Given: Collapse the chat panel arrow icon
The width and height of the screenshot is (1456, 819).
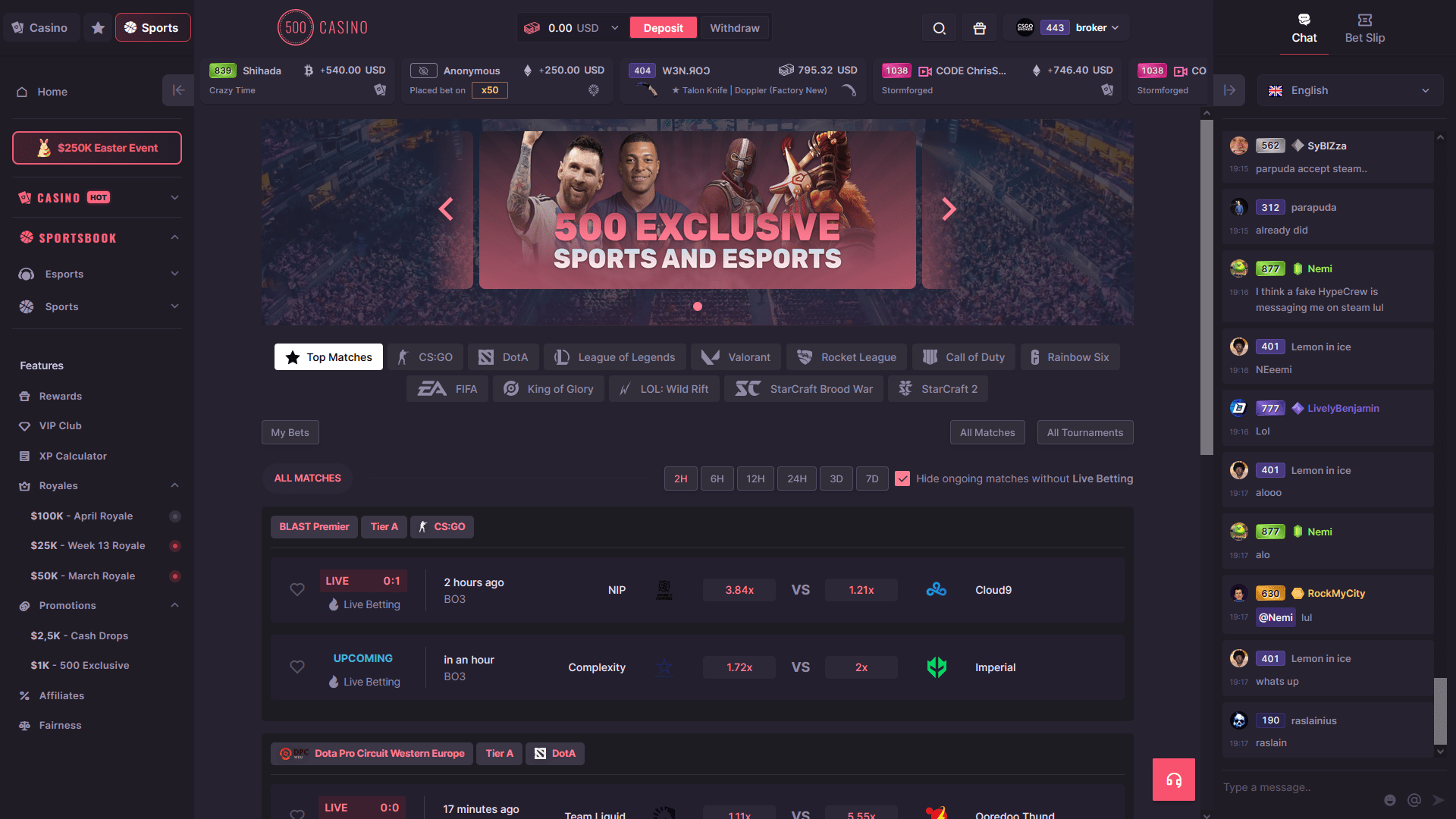Looking at the screenshot, I should (1229, 90).
